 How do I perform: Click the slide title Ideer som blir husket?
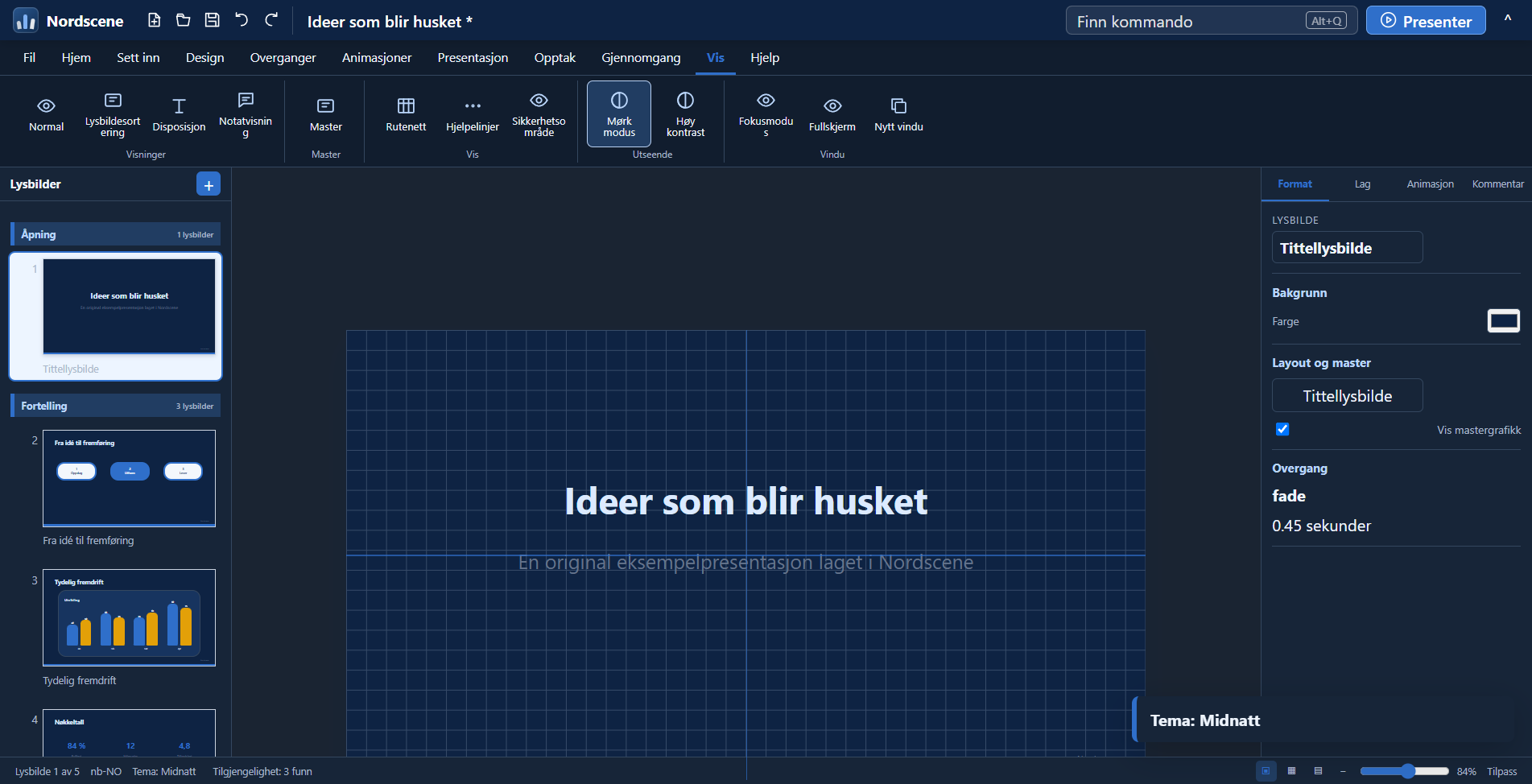coord(745,501)
